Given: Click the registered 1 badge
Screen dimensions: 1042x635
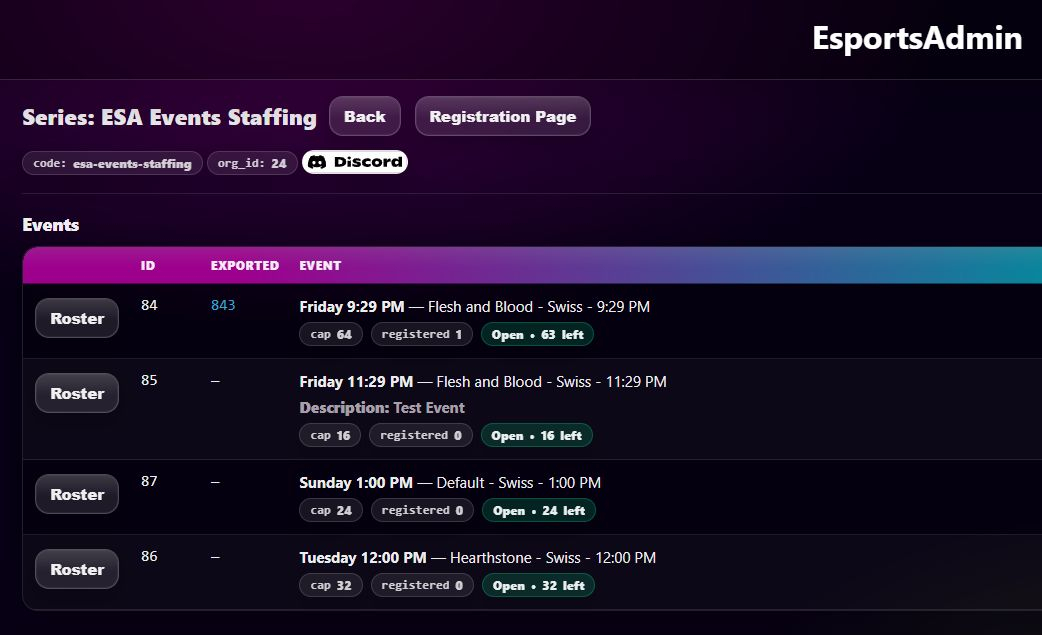Looking at the screenshot, I should 421,335.
